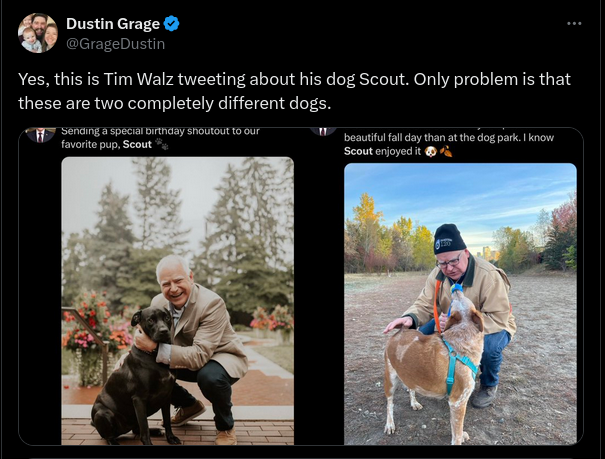605x459 pixels.
Task: Open the photo with the black dog
Action: pos(177,301)
